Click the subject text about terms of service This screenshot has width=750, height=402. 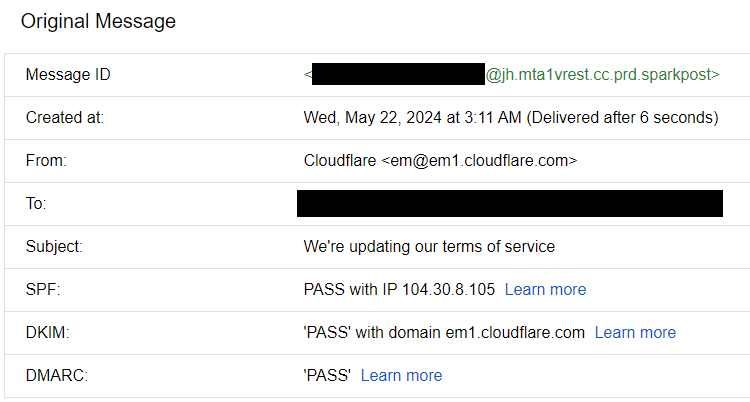(429, 247)
